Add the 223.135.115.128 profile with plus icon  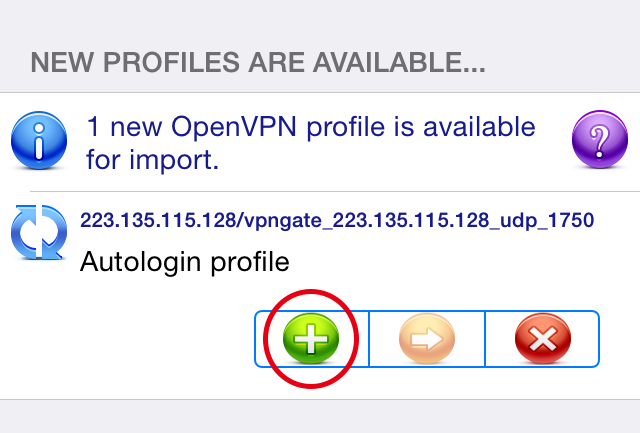coord(311,338)
